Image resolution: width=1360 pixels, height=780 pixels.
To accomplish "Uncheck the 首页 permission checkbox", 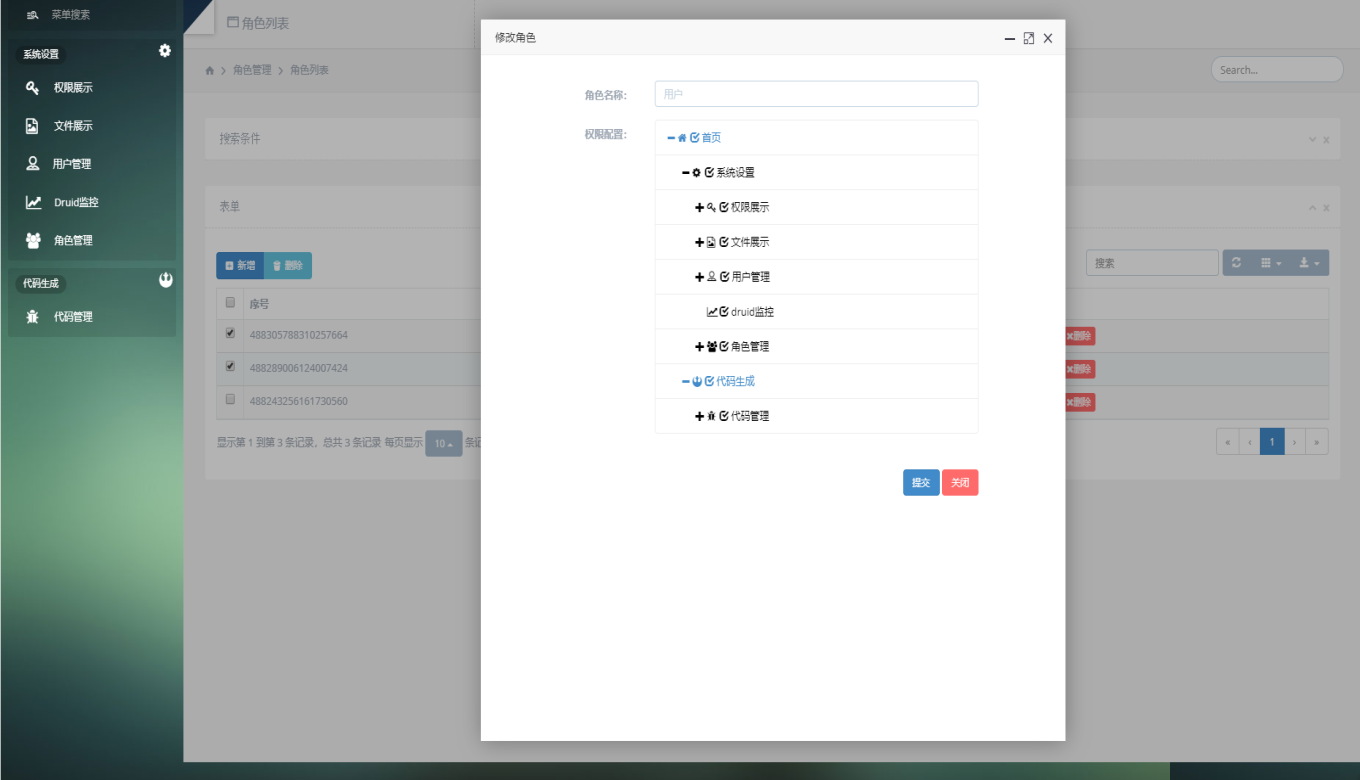I will [695, 138].
